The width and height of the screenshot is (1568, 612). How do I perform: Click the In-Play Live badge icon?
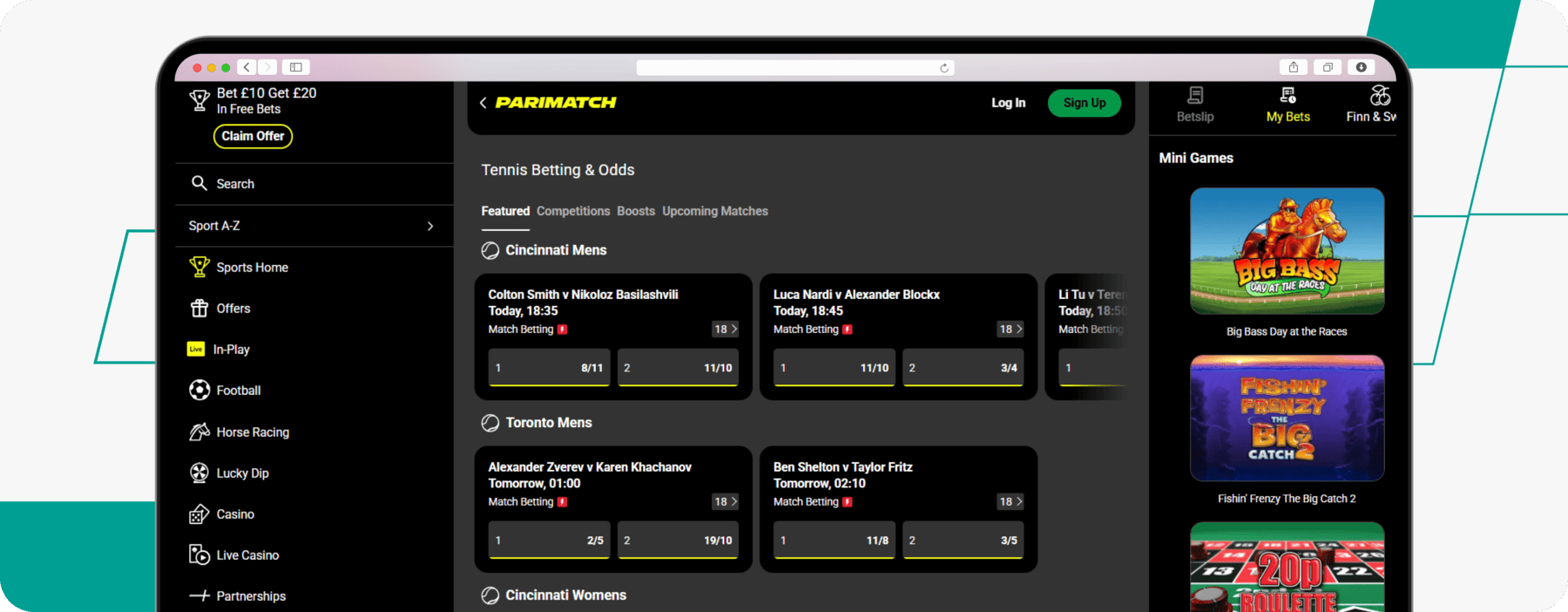tap(196, 349)
